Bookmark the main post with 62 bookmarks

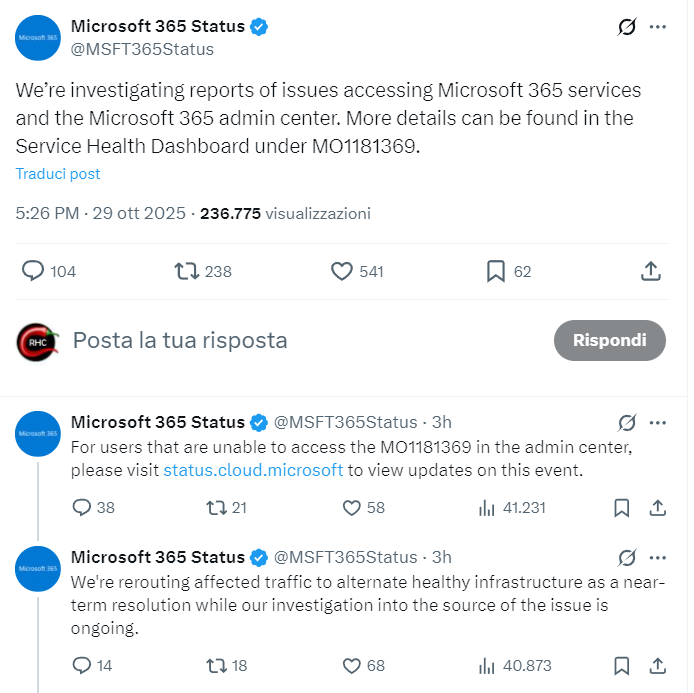click(495, 271)
